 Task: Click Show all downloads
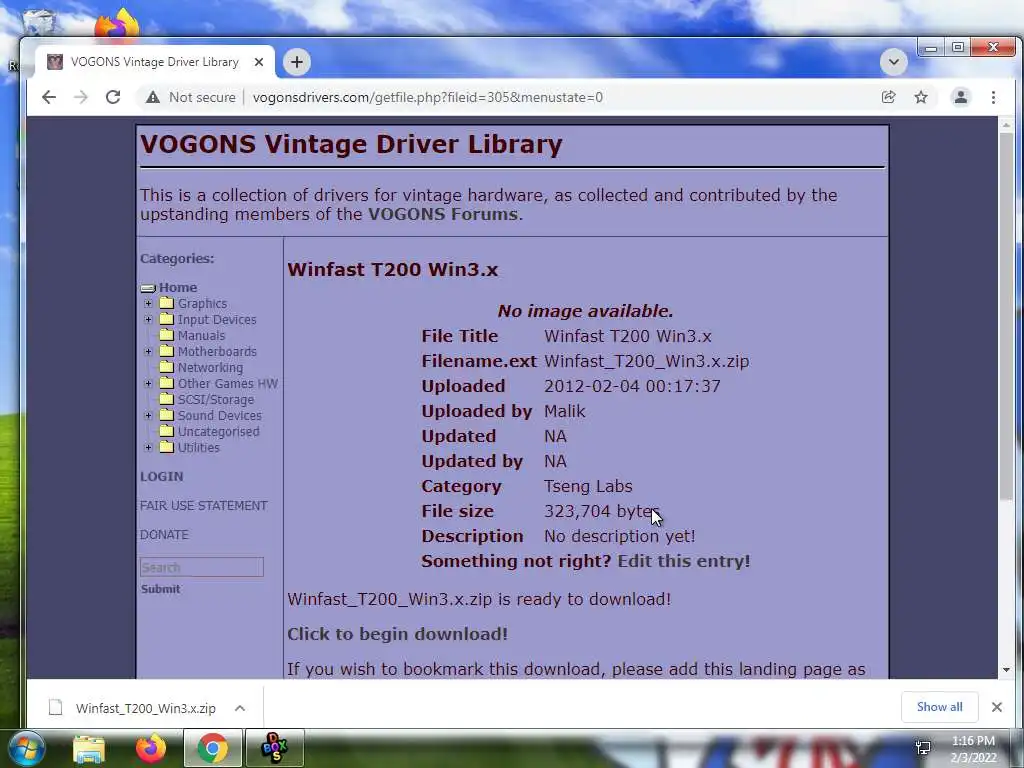coord(939,707)
